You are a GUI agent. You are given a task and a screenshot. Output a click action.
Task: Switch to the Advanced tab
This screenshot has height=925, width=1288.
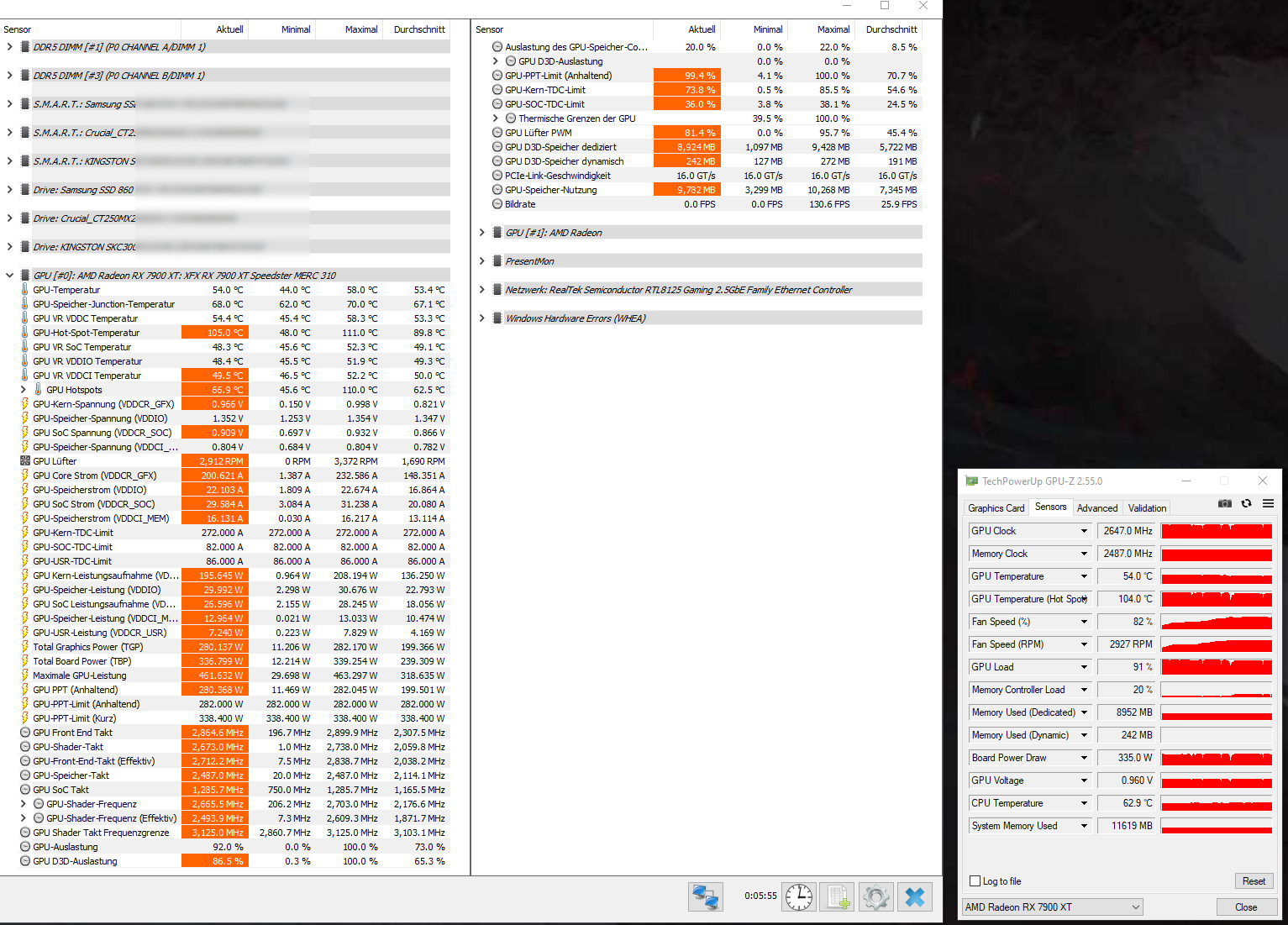1097,508
